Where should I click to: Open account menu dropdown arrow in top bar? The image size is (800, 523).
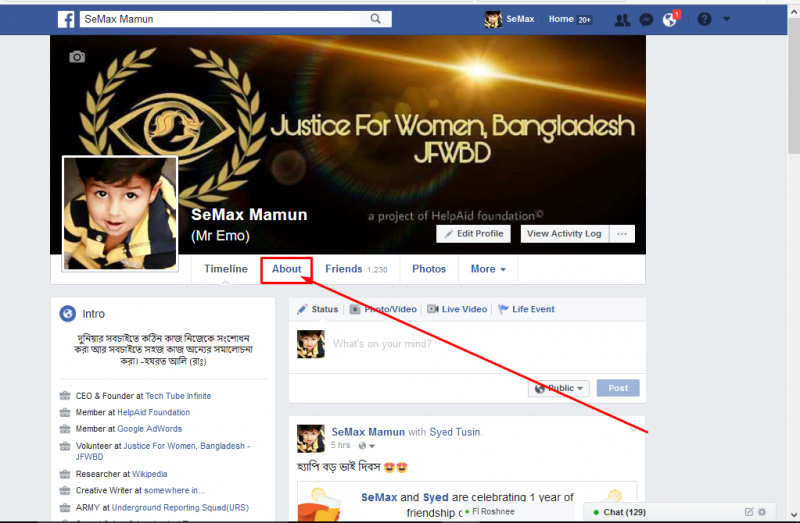tap(727, 19)
